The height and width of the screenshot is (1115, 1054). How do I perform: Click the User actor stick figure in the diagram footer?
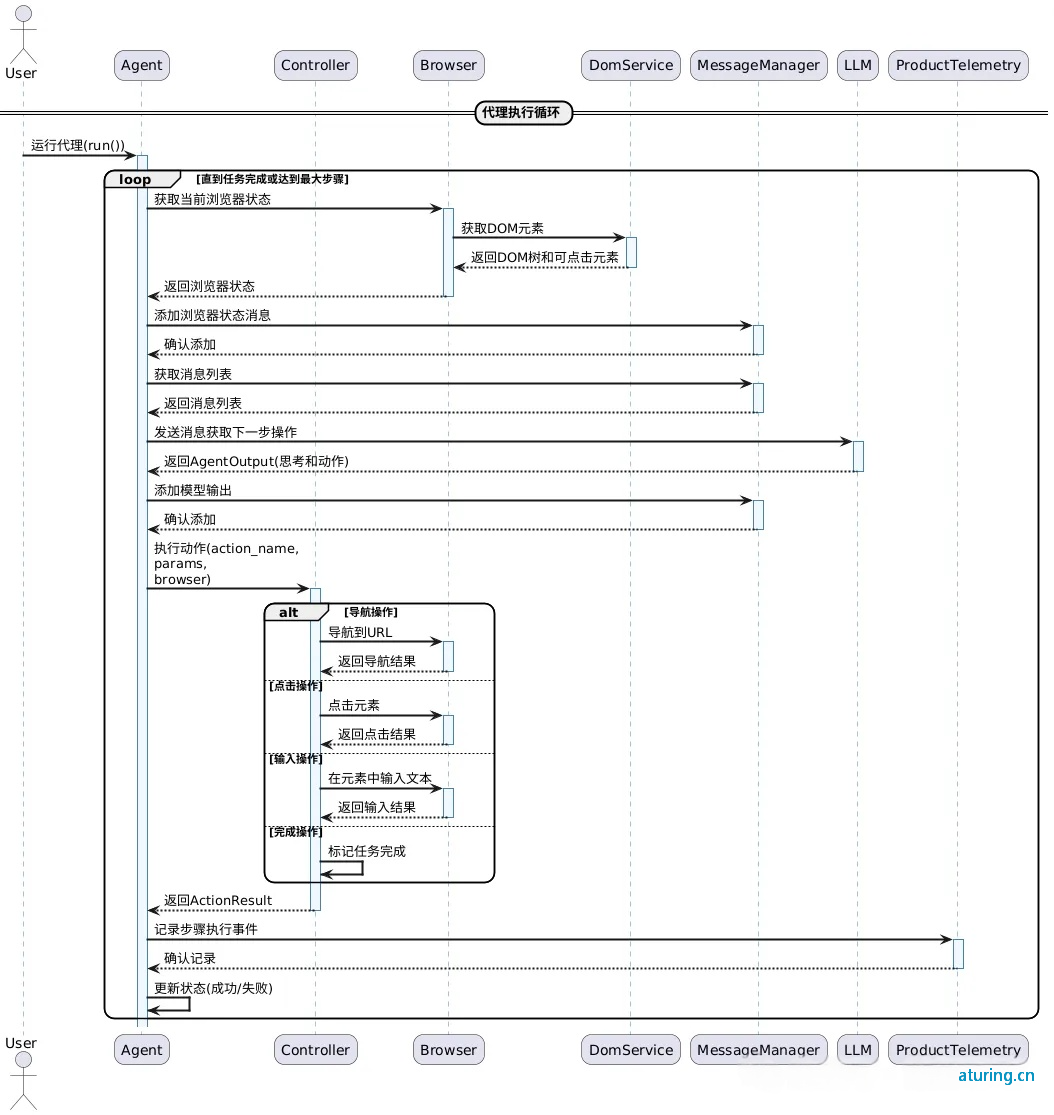click(21, 1078)
